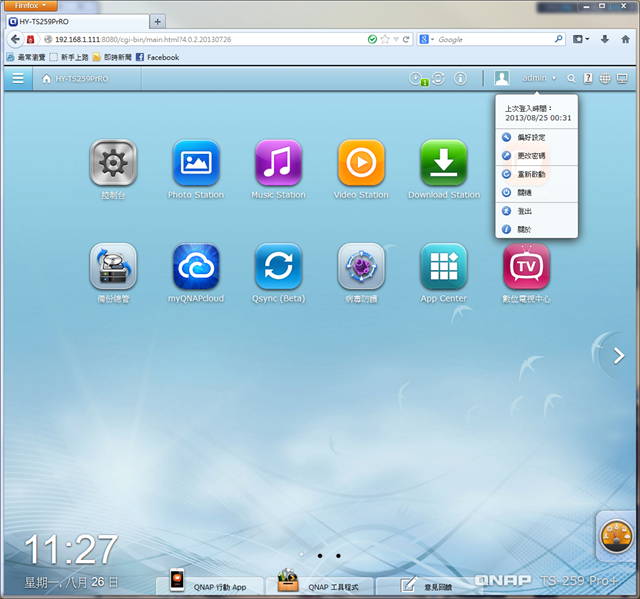The width and height of the screenshot is (640, 599).
Task: Open URL history dropdown arrow
Action: 396,39
